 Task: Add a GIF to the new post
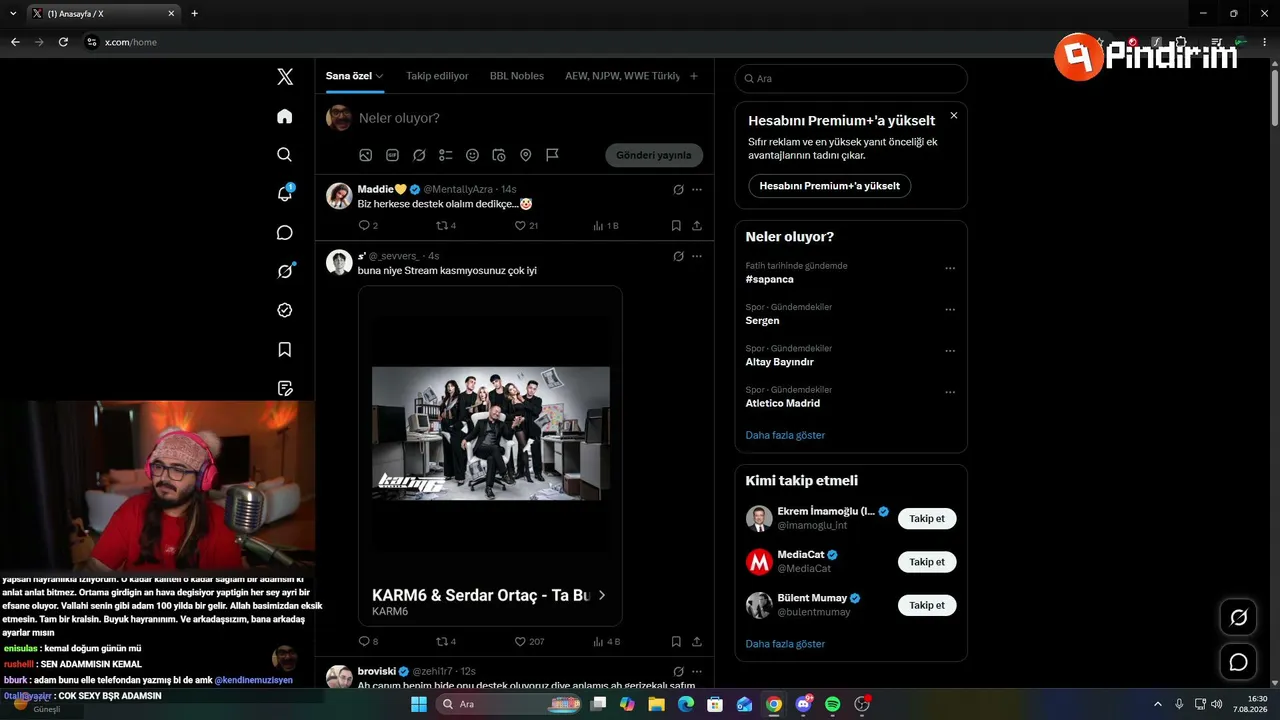392,155
